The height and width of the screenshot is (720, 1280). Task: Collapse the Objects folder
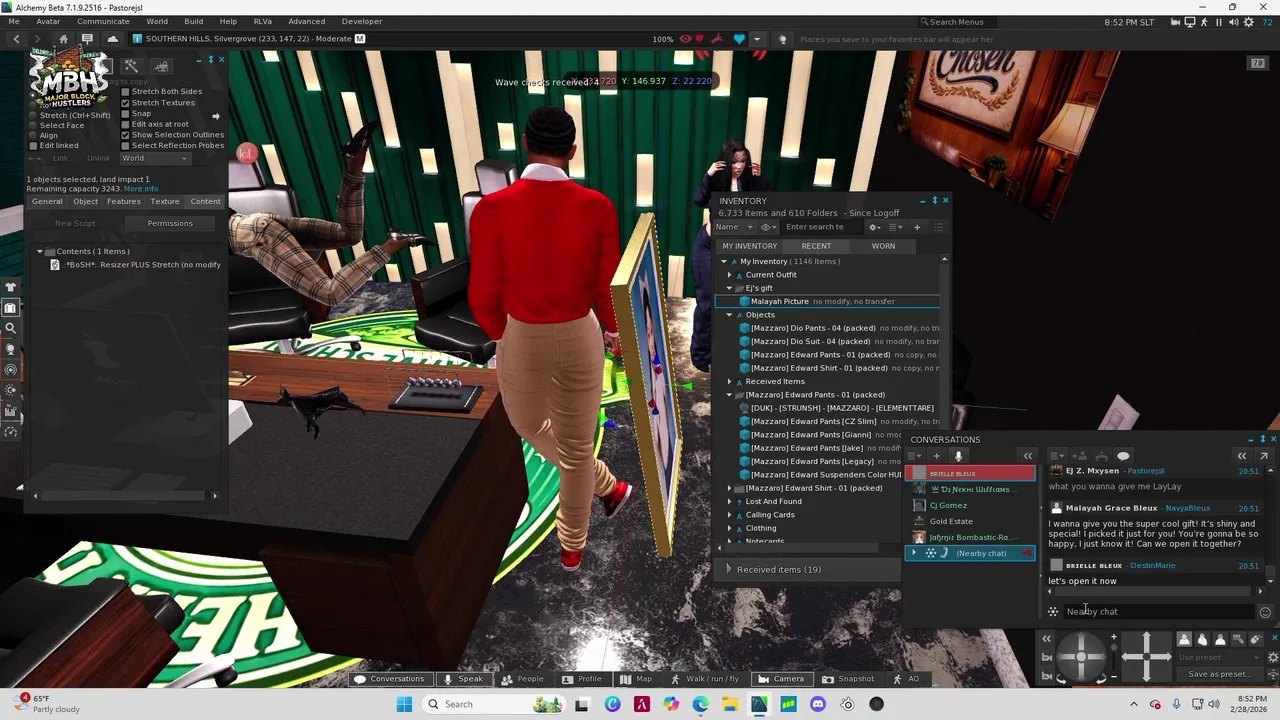[729, 315]
